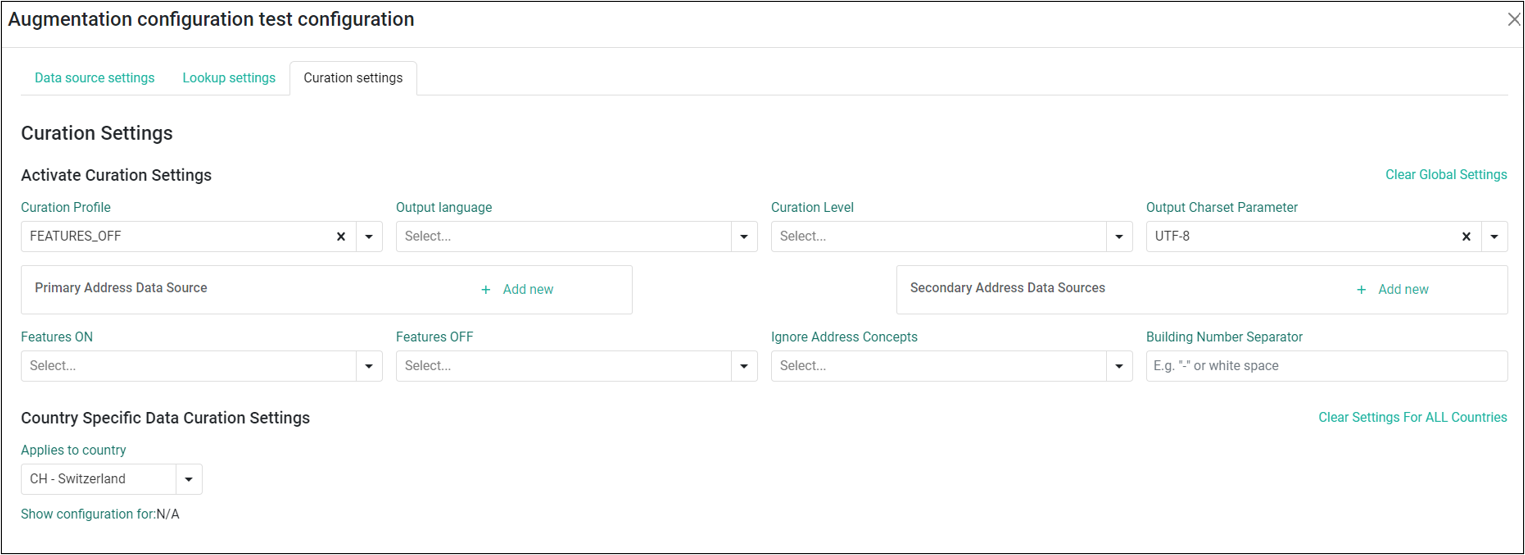Click the Clear Global Settings link

tap(1446, 175)
